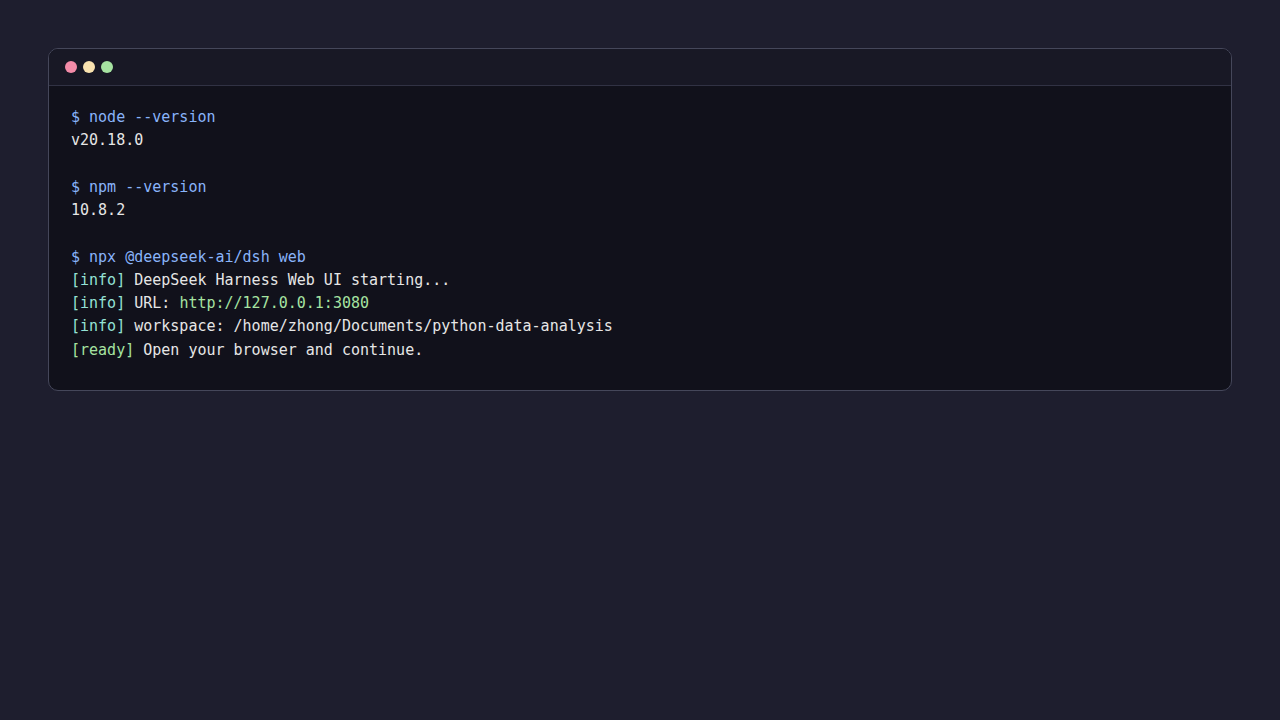Click the "$ npm --version" command line
This screenshot has height=720, width=1280.
pyautogui.click(x=139, y=187)
